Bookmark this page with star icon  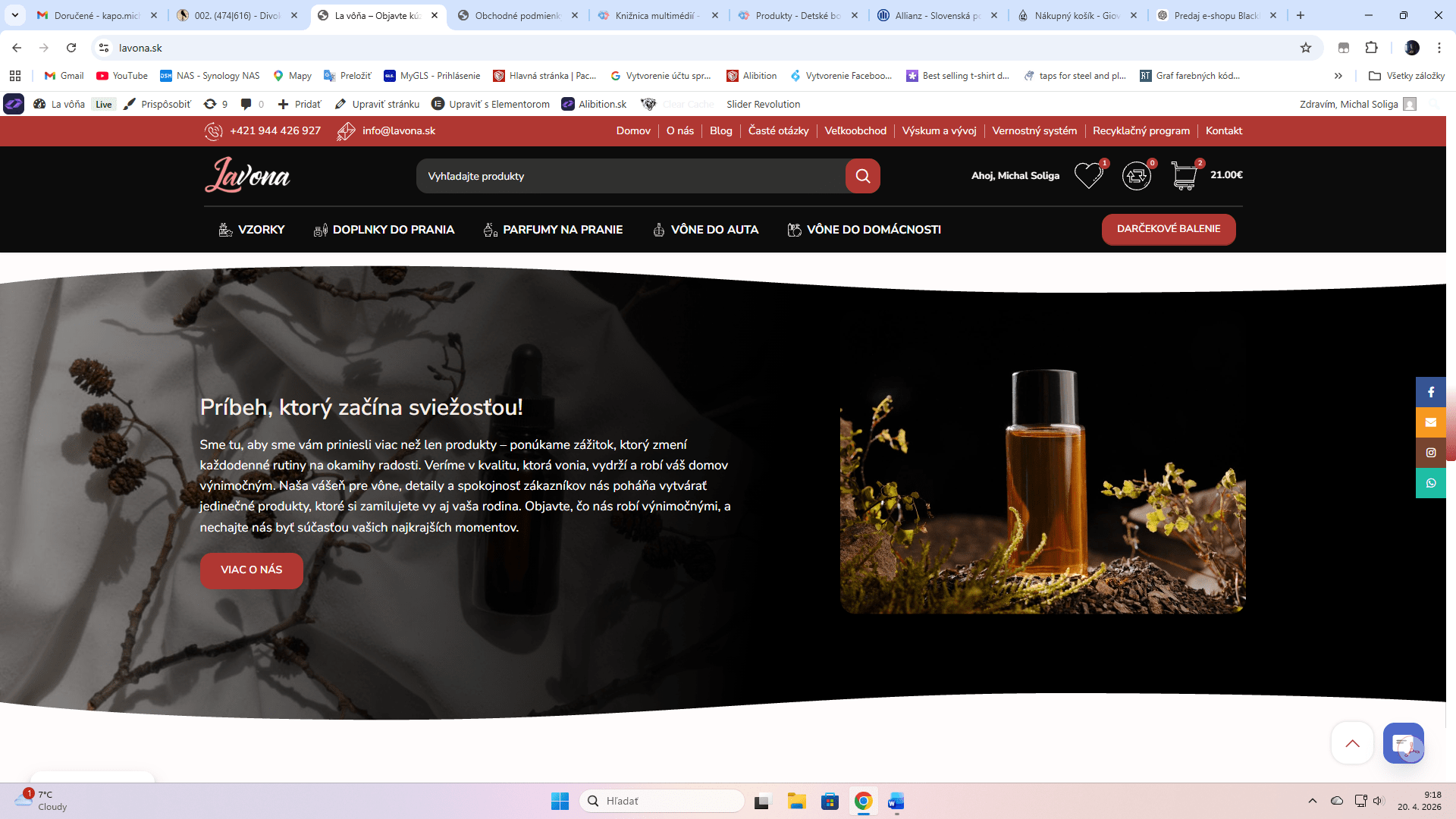point(1306,48)
